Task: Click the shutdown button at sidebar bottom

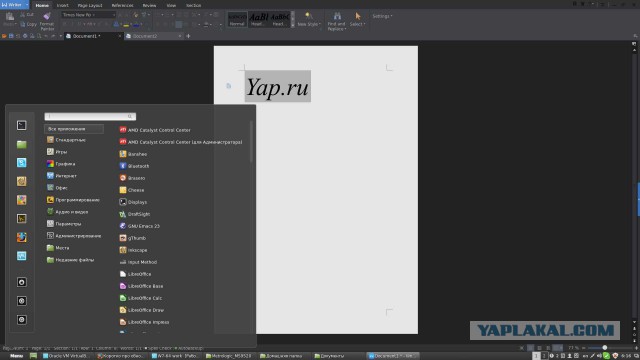Action: (22, 320)
